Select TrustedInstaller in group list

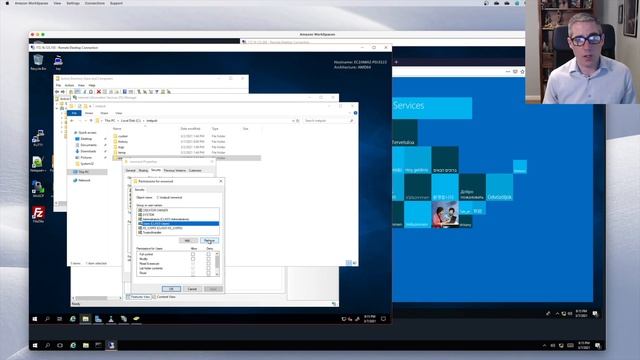(178, 233)
